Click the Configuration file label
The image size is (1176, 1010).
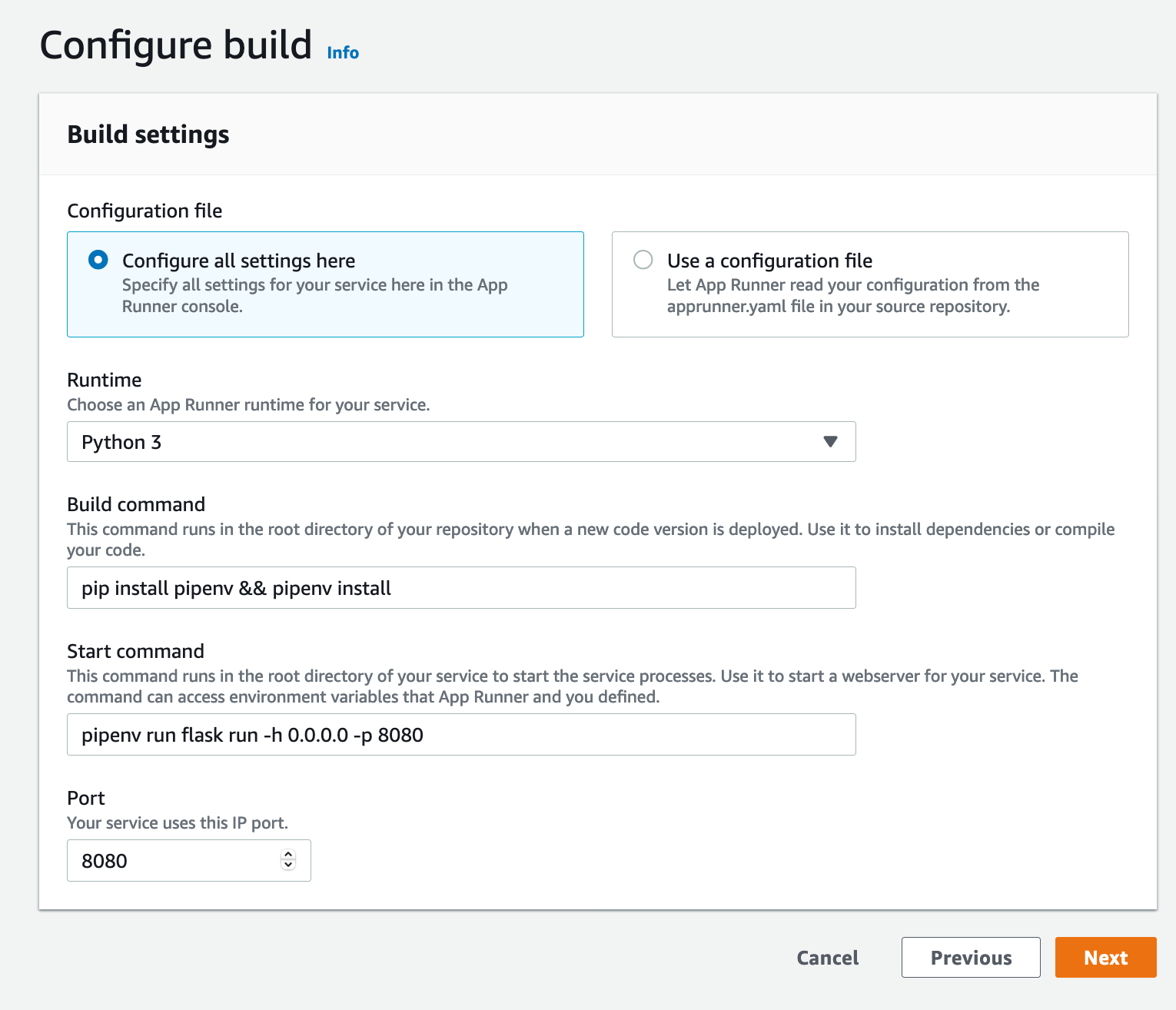pyautogui.click(x=145, y=211)
